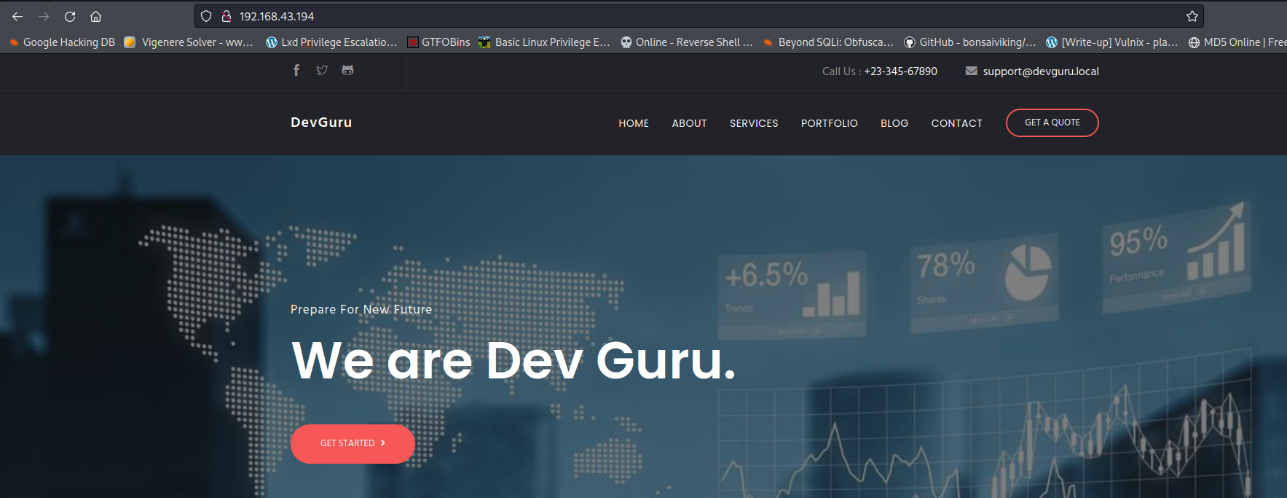1287x498 pixels.
Task: Navigate to the ABOUT menu item
Action: (x=689, y=123)
